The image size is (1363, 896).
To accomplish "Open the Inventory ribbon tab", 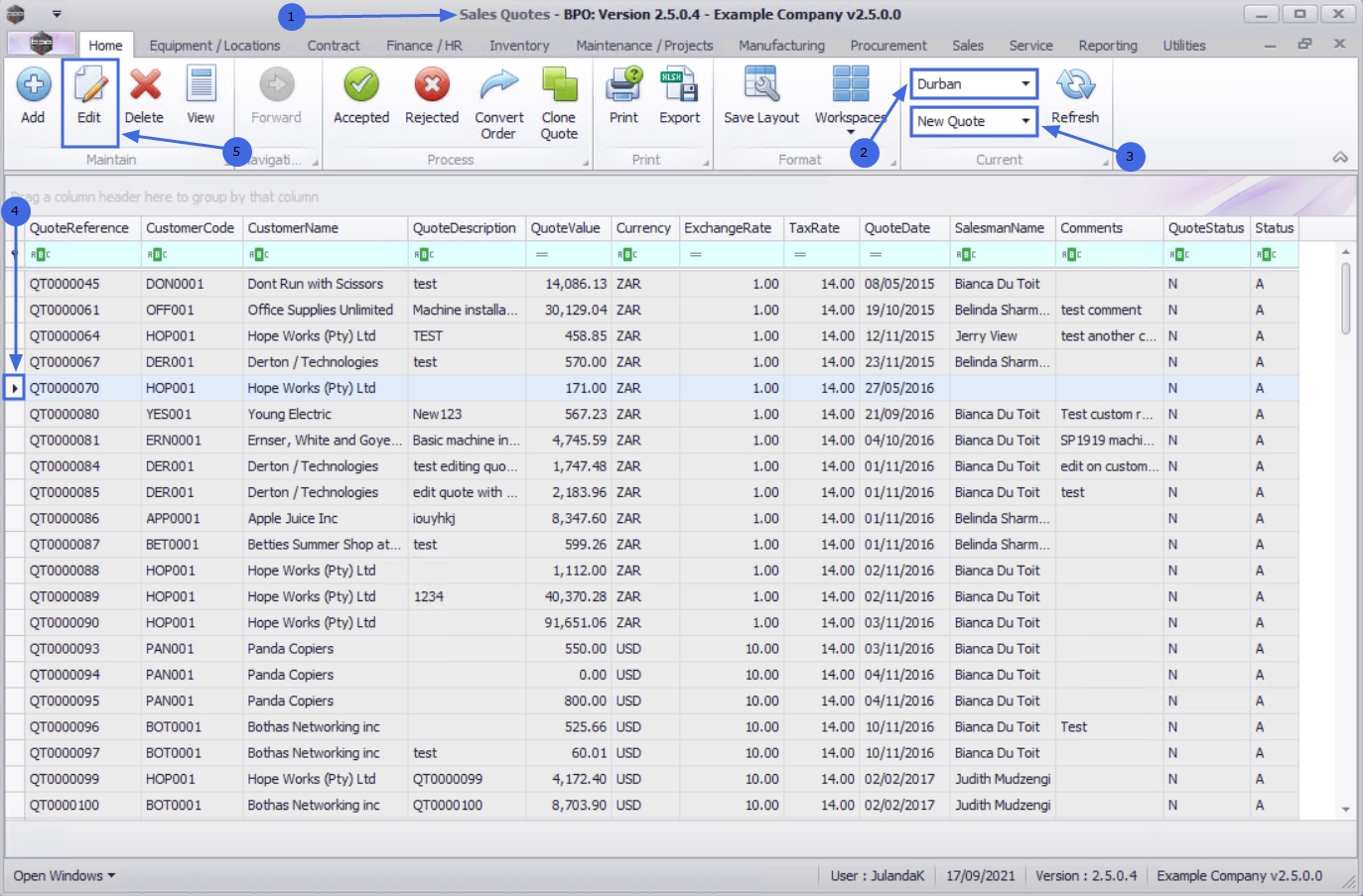I will pos(518,46).
